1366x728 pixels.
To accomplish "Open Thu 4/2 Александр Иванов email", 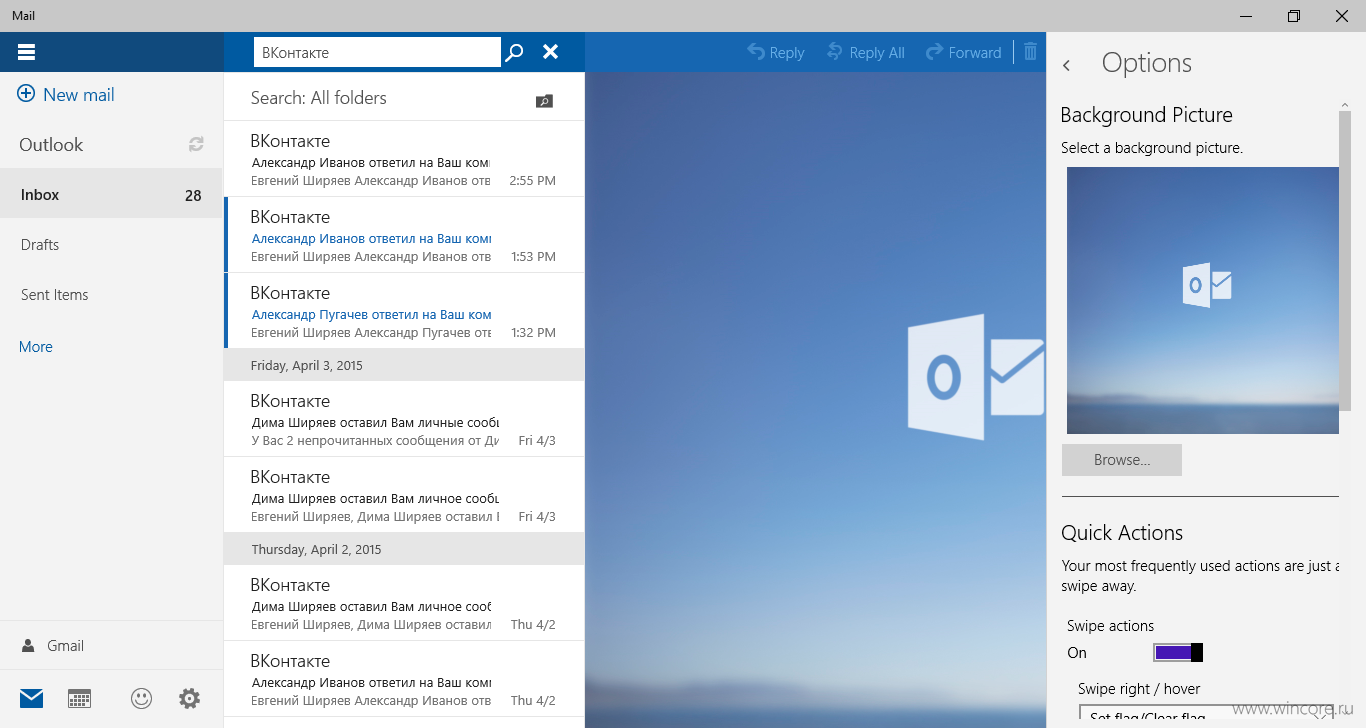I will (x=404, y=679).
